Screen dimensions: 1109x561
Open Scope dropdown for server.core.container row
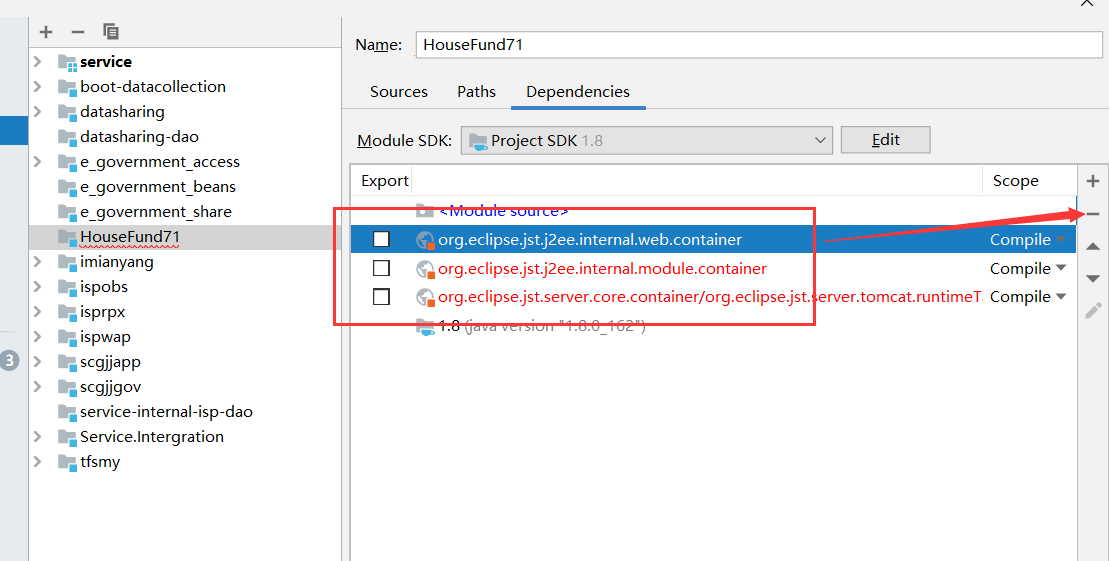[1061, 296]
